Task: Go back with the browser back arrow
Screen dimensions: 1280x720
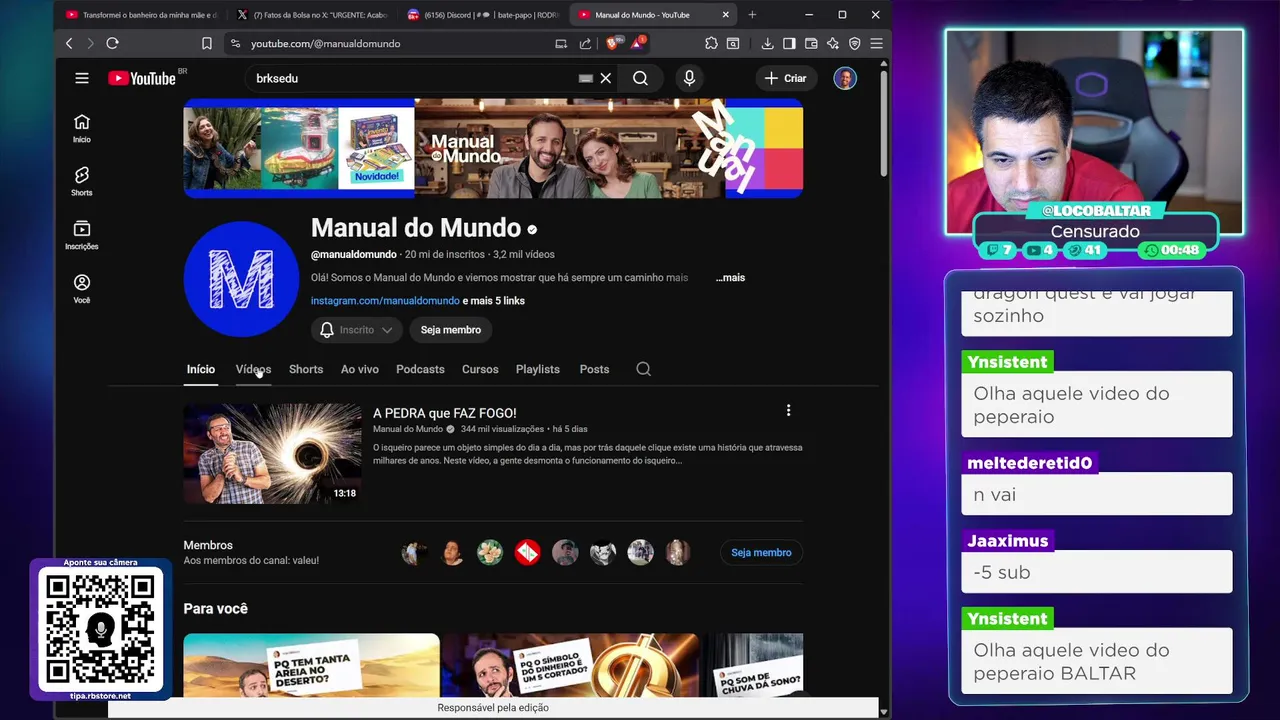Action: [69, 43]
